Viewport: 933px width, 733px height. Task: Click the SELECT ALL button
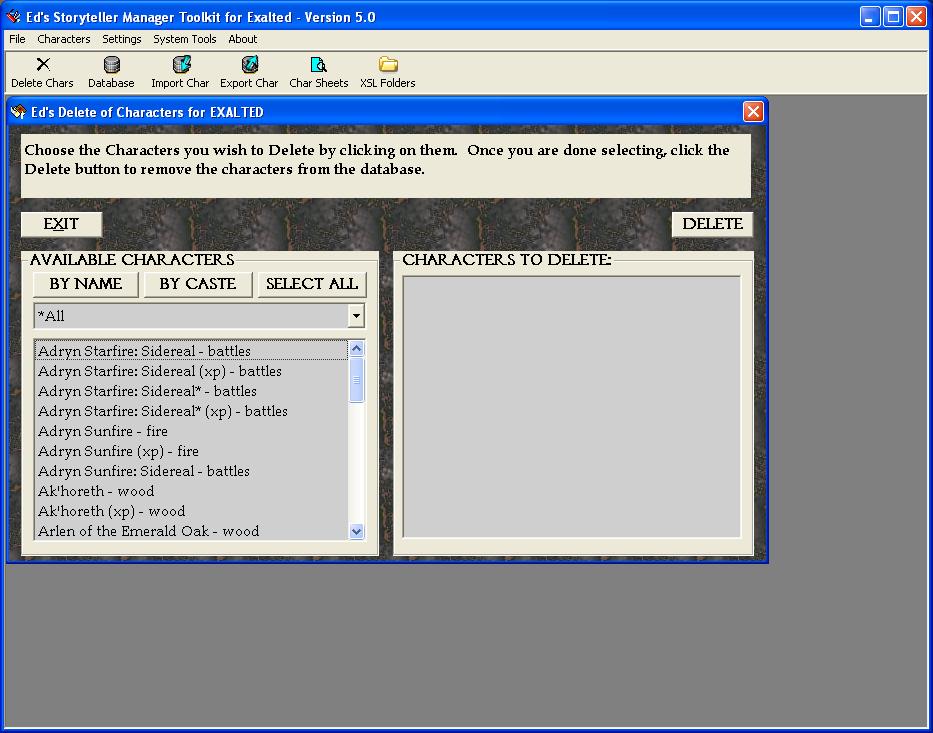point(312,284)
